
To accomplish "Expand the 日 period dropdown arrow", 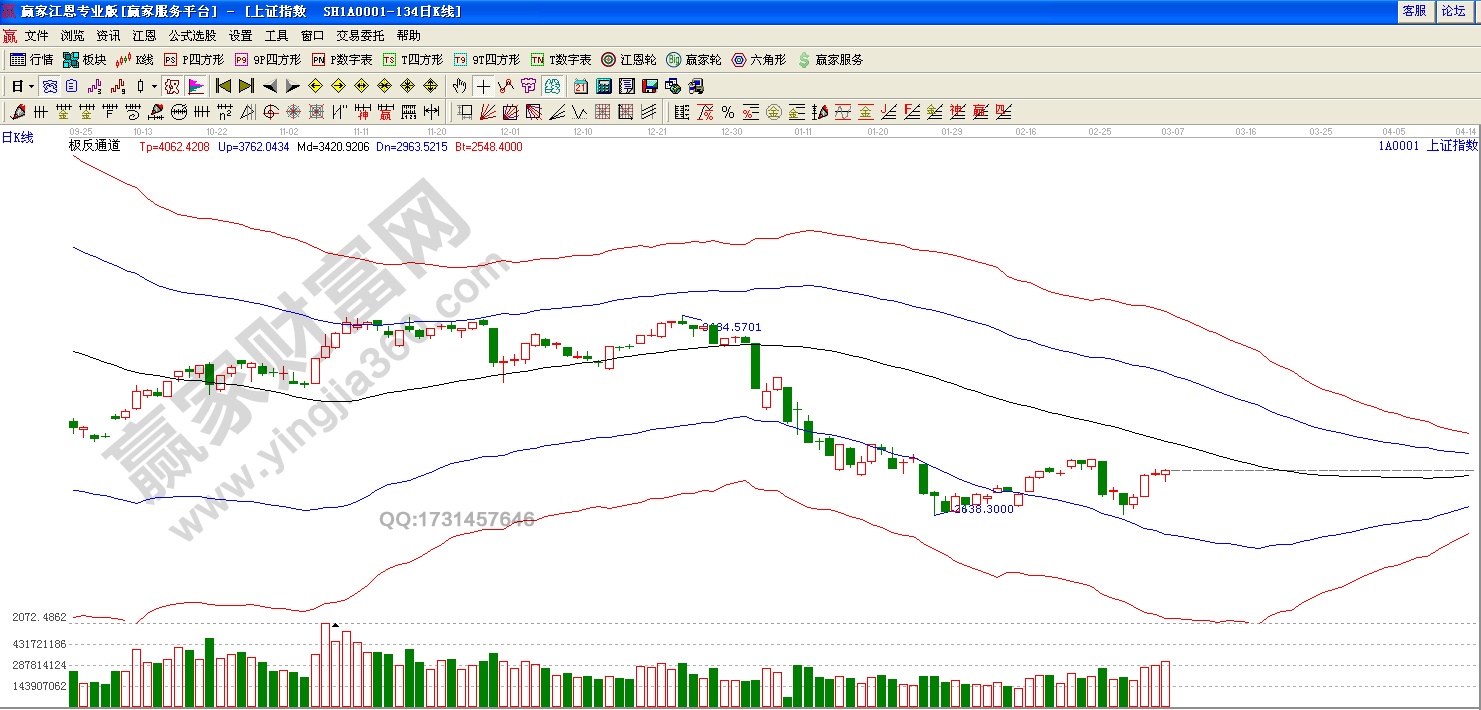I will point(31,86).
